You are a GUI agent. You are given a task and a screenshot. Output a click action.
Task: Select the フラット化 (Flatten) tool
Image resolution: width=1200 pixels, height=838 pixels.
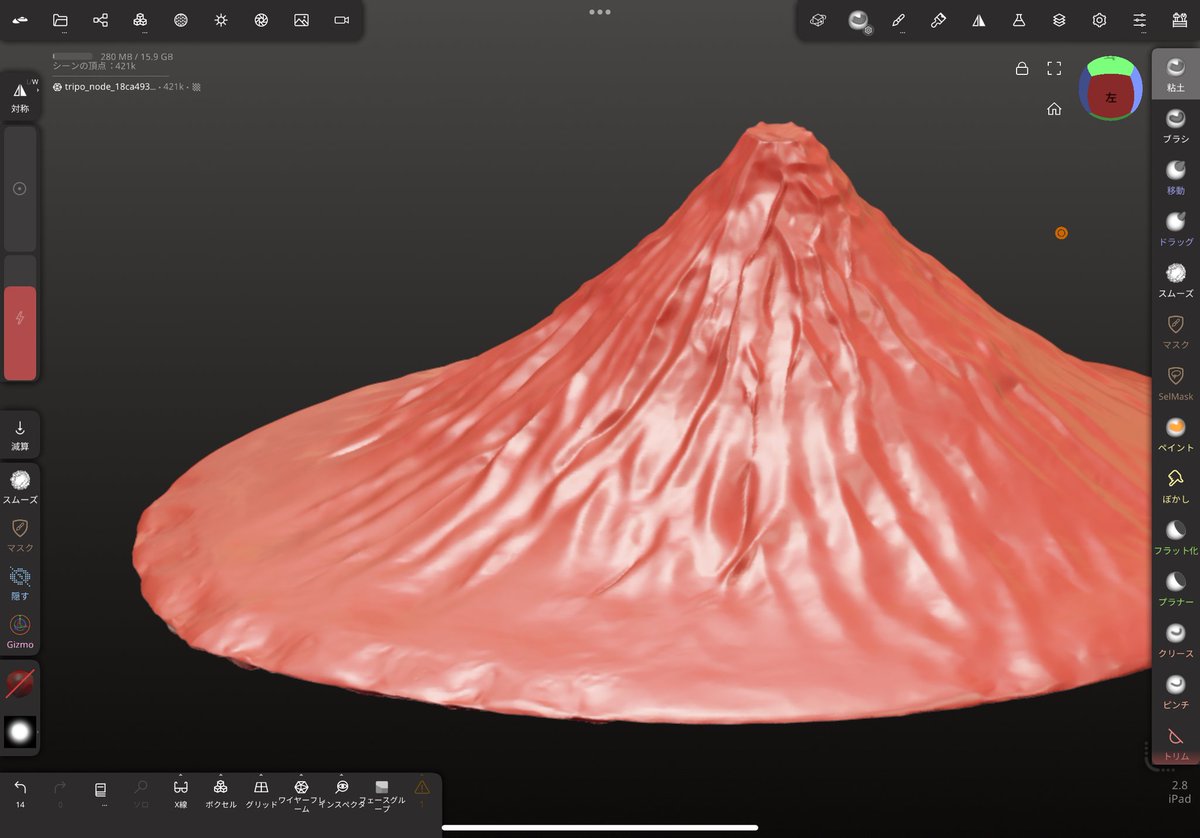pos(1175,537)
